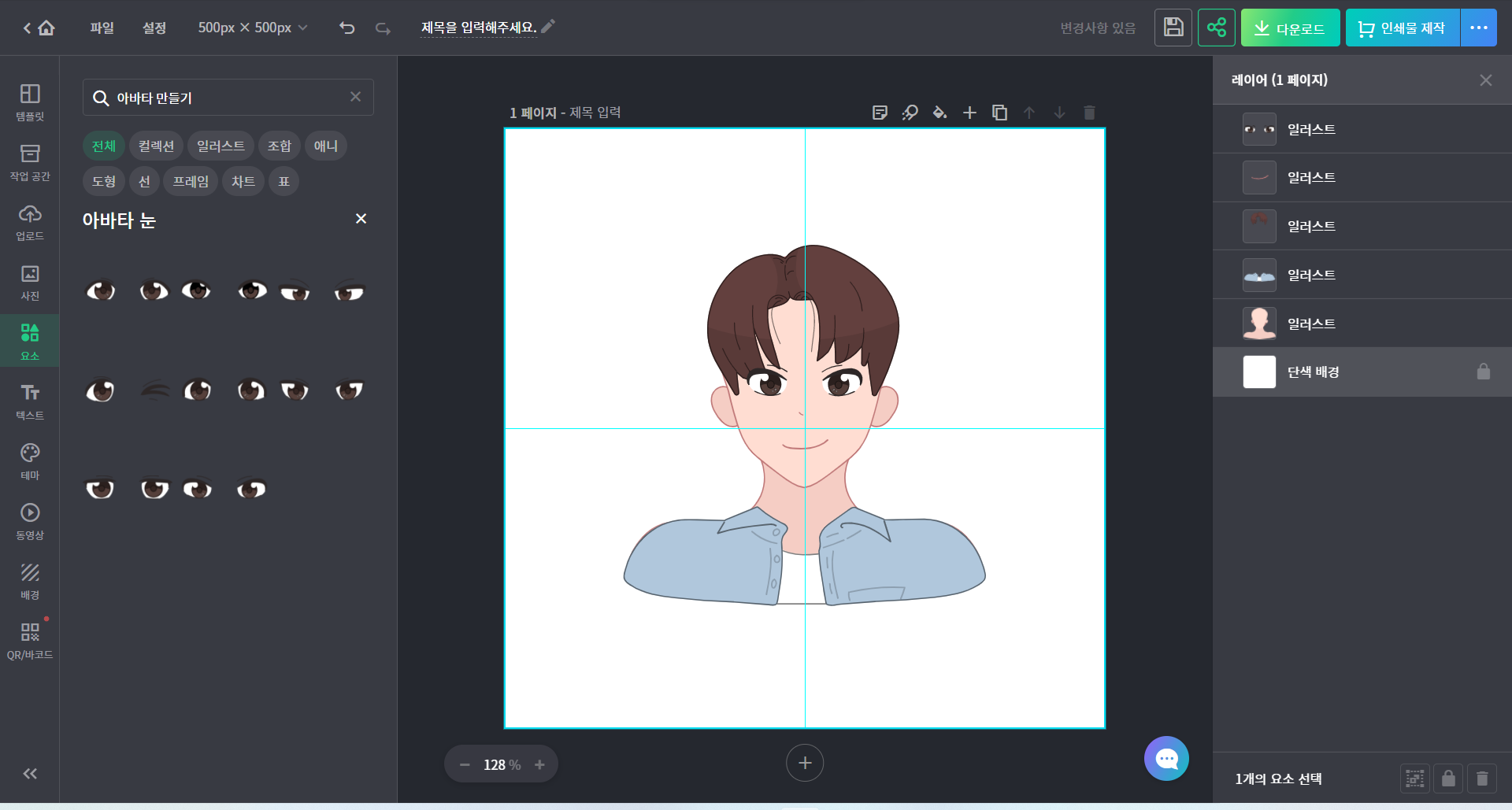Toggle the lock on 단색 배경 layer
The height and width of the screenshot is (810, 1512).
[x=1484, y=372]
